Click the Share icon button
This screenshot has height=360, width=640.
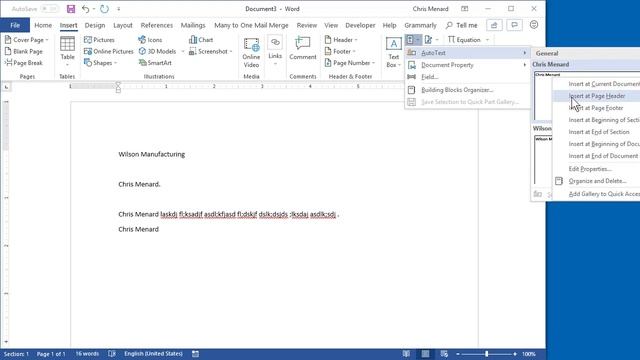point(494,25)
